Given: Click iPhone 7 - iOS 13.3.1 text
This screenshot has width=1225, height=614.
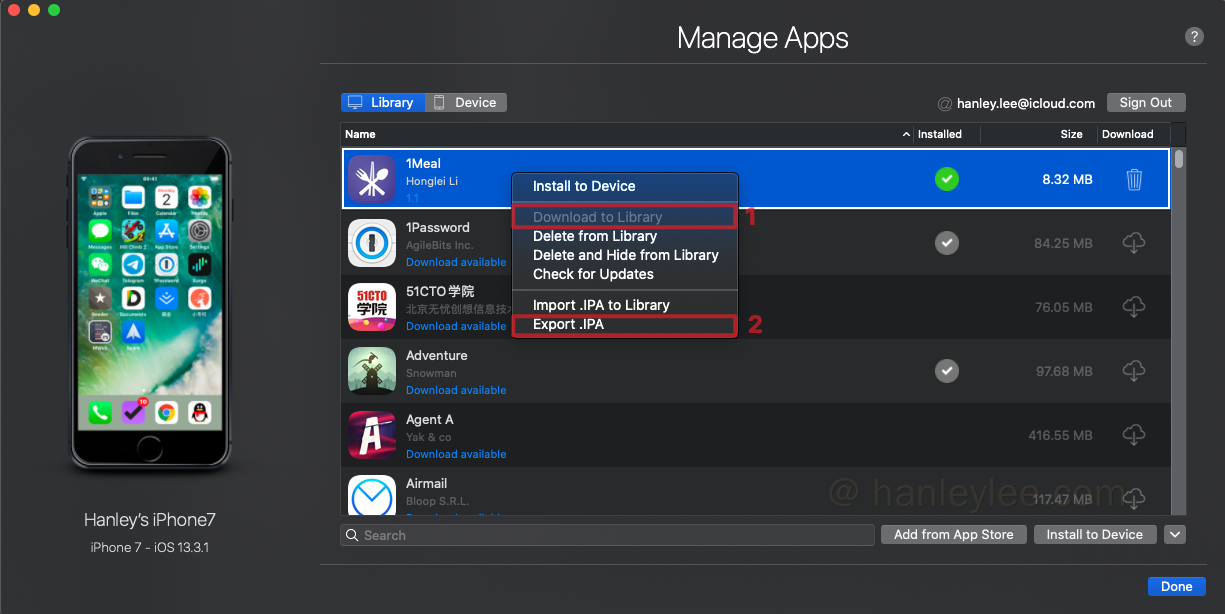Looking at the screenshot, I should tap(150, 547).
